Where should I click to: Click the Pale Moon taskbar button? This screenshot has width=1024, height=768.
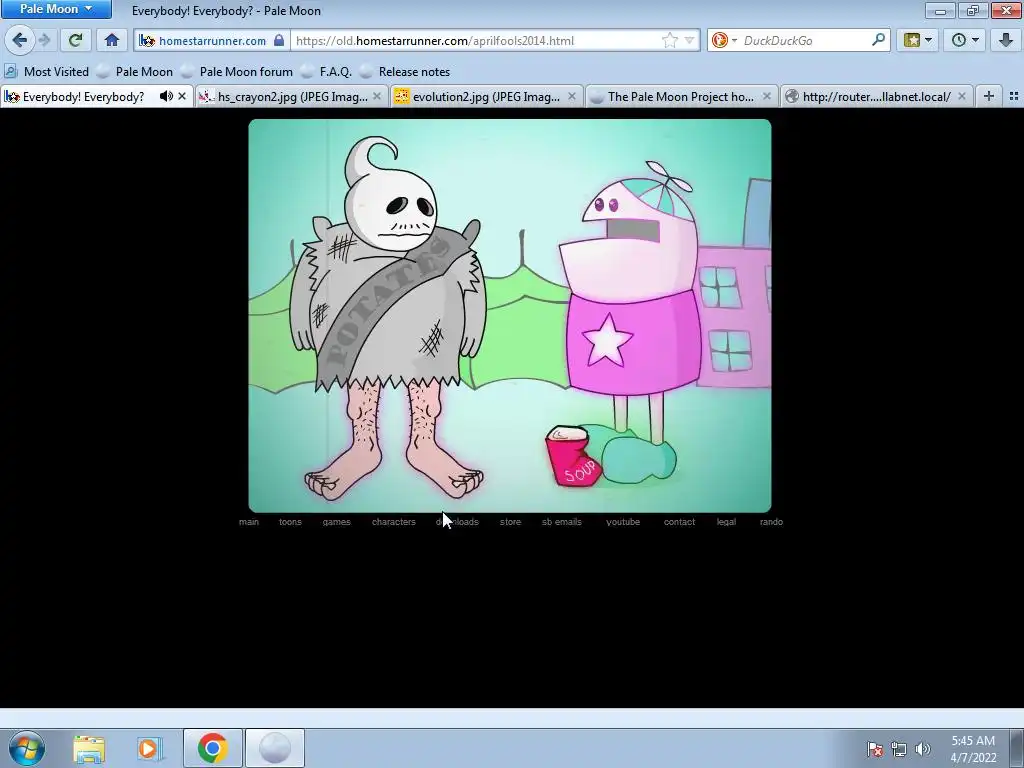[275, 748]
